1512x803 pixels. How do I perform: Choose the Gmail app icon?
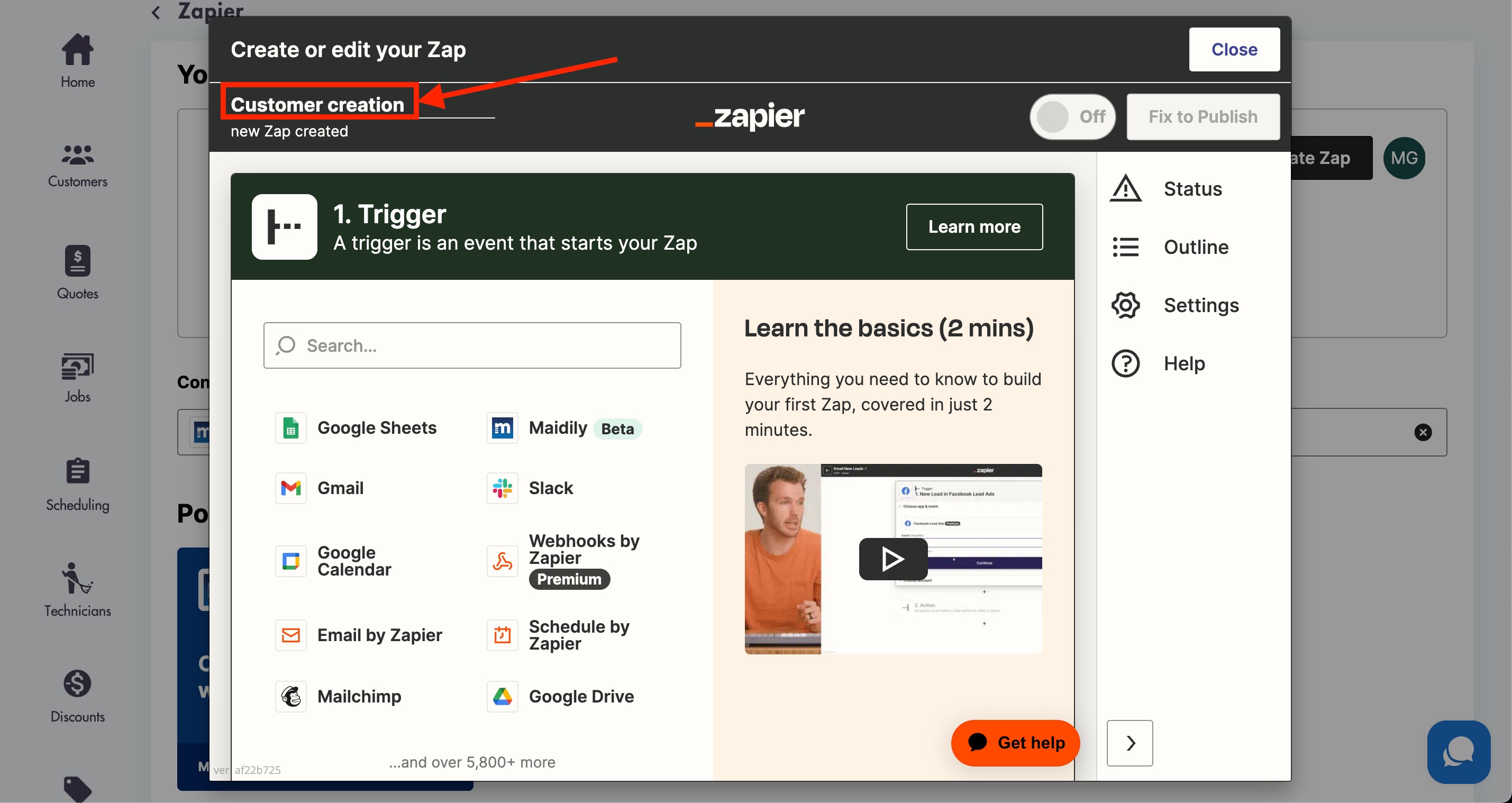[290, 488]
